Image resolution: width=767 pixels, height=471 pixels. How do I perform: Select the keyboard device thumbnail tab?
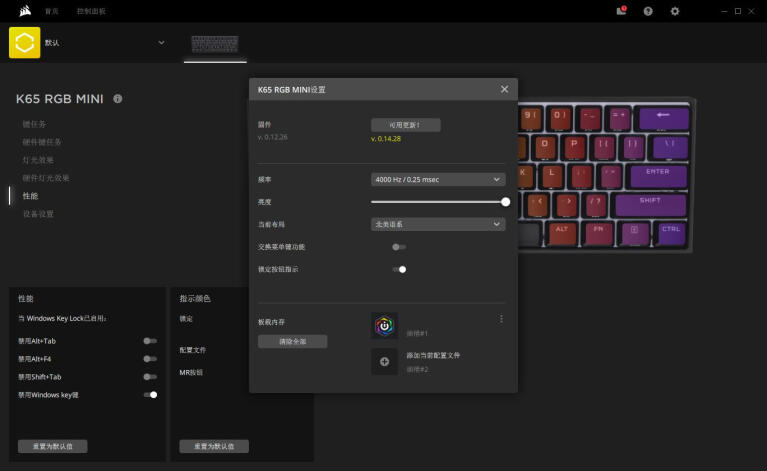click(215, 44)
